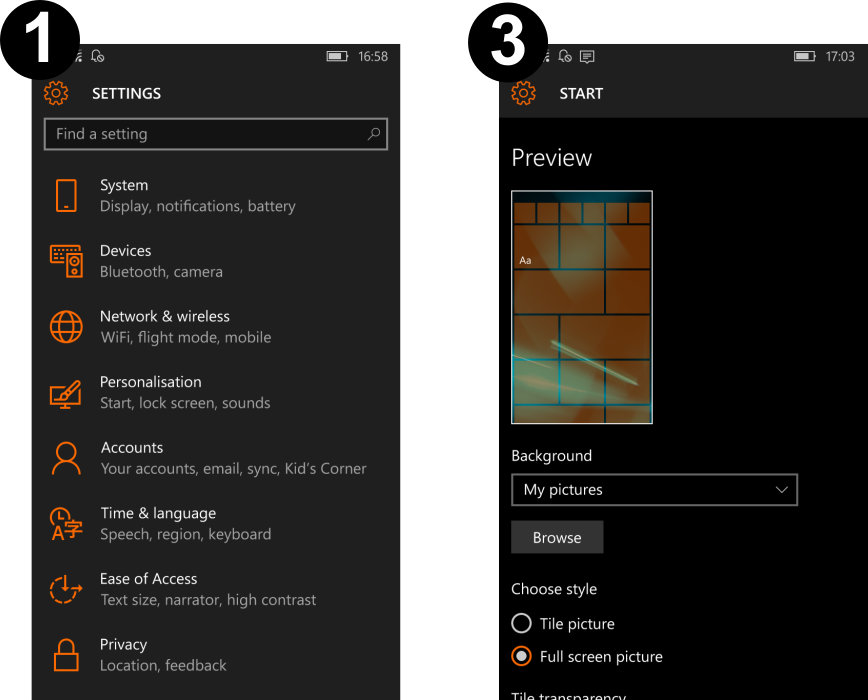The image size is (868, 700).
Task: Click 'Your accounts, email, sync, Kid's Corner' text
Action: pyautogui.click(x=234, y=469)
